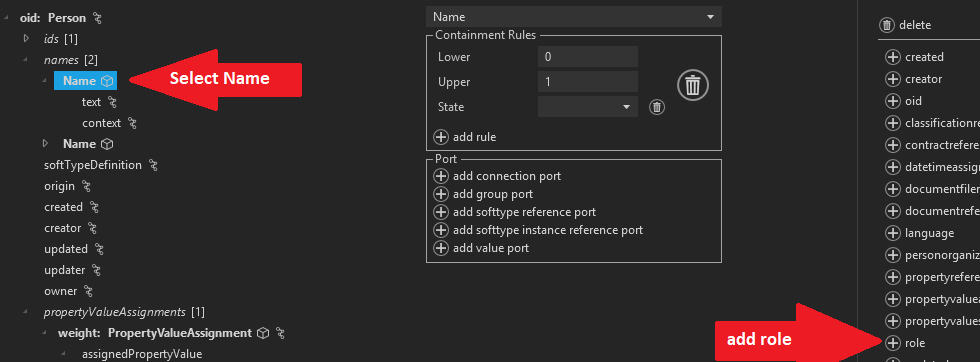Viewport: 980px width, 362px height.
Task: Click the plus icon beside language
Action: tap(893, 233)
